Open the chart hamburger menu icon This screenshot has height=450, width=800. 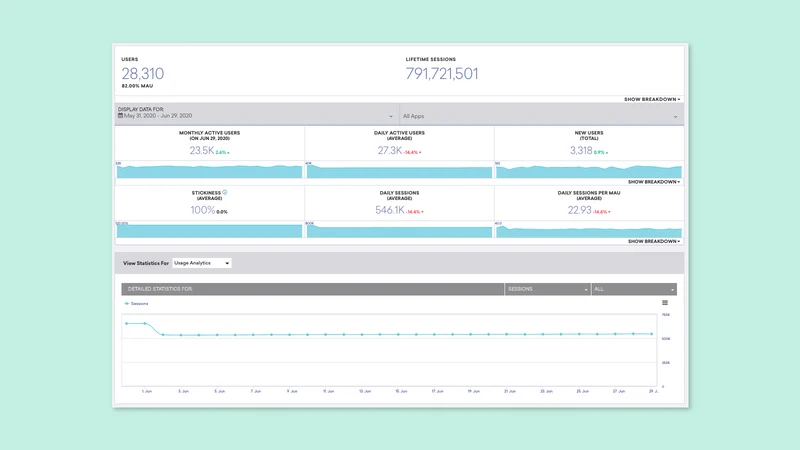point(665,303)
